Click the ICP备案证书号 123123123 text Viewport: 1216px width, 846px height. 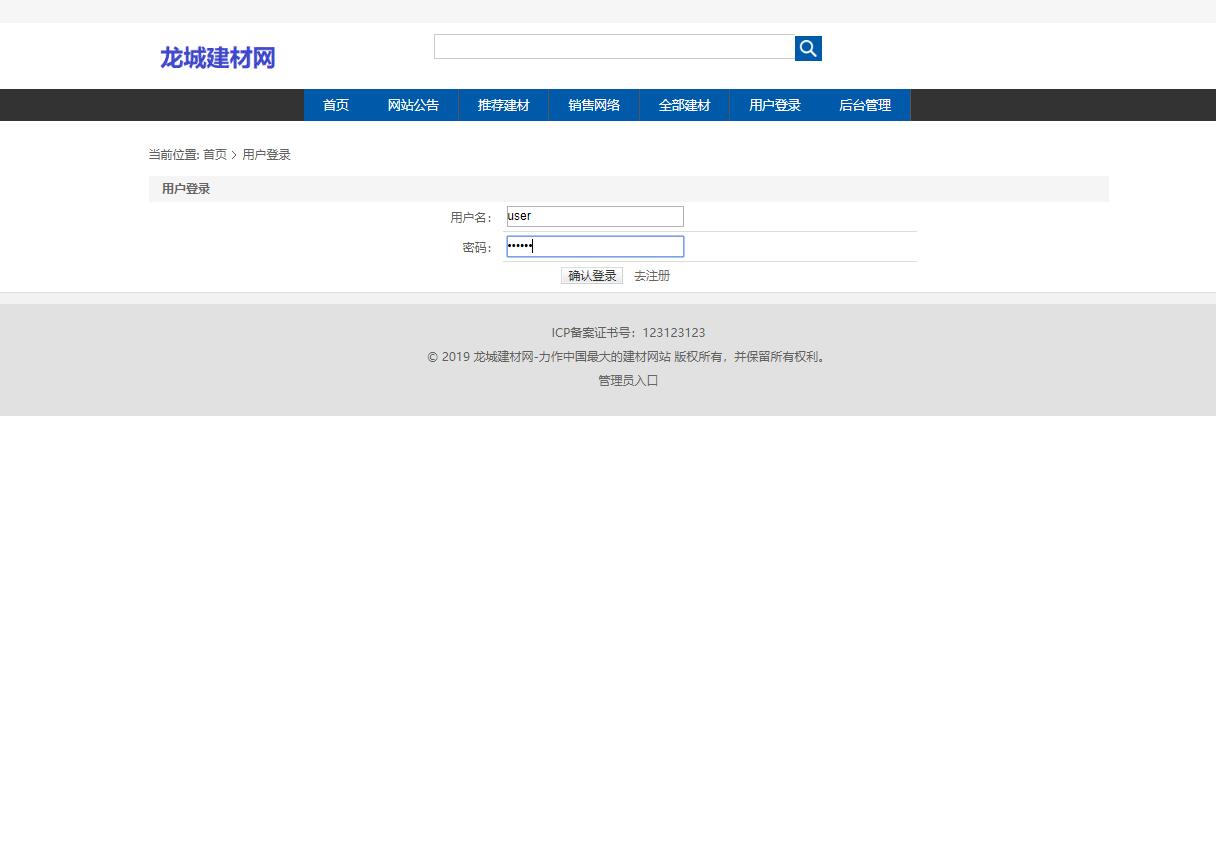pos(628,332)
